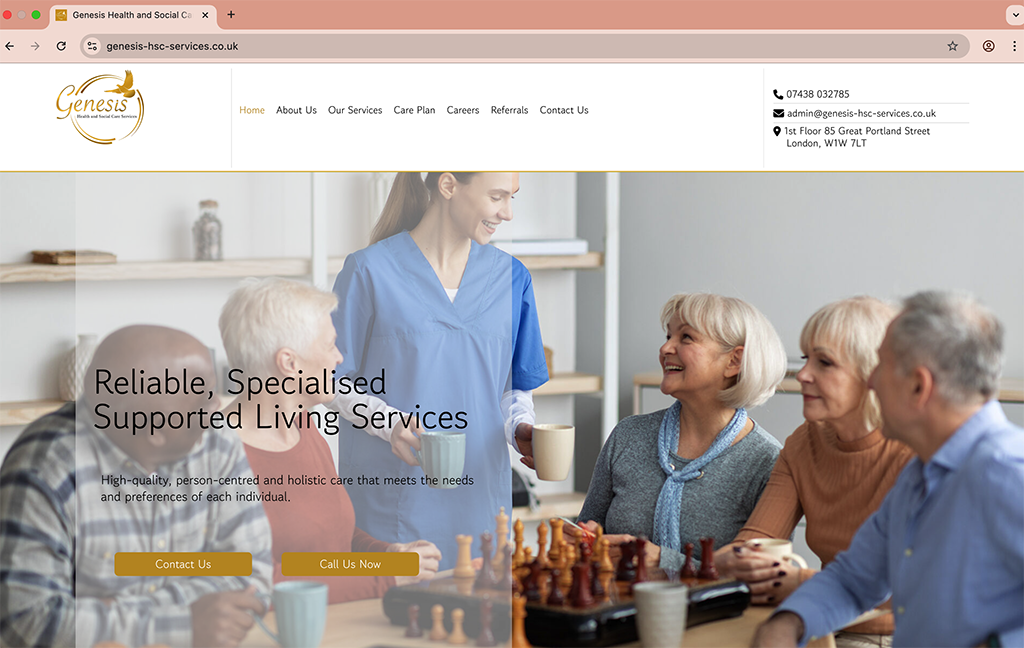Click the address bar URL field
1024x648 pixels.
point(516,46)
